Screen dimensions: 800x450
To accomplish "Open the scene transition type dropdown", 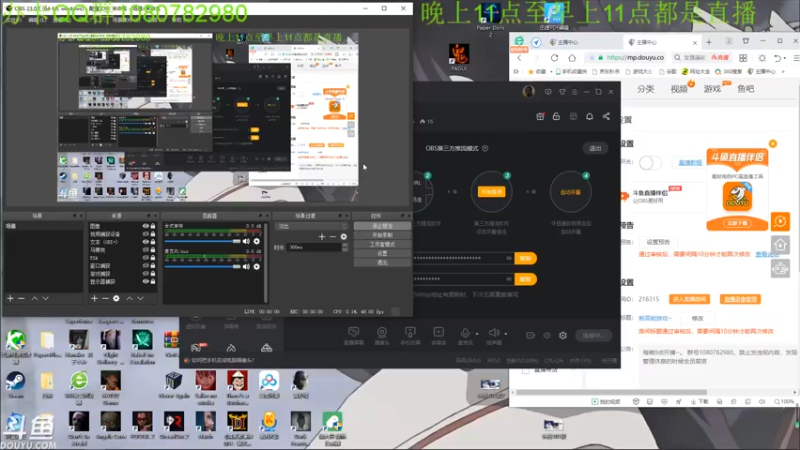I will [x=312, y=226].
